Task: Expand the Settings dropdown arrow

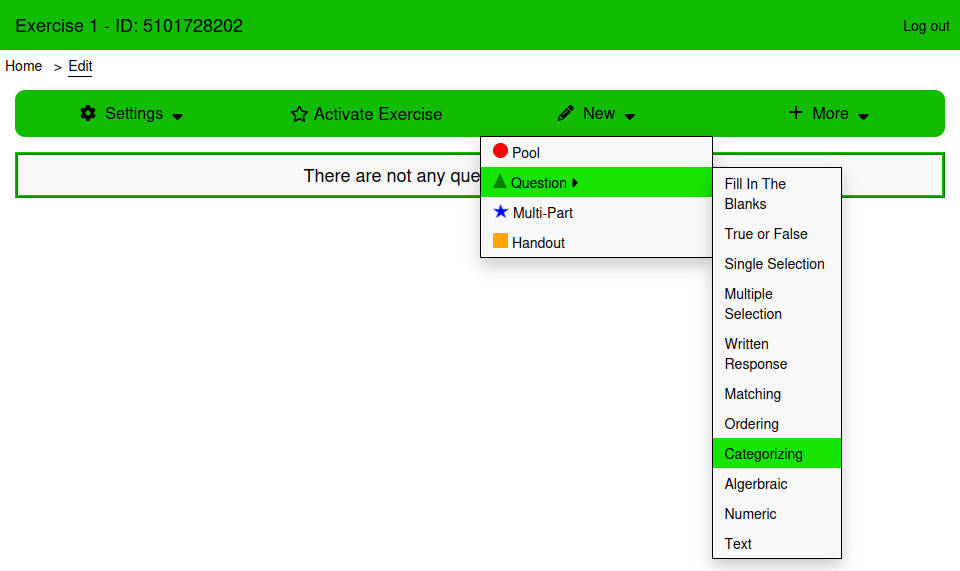Action: point(178,116)
